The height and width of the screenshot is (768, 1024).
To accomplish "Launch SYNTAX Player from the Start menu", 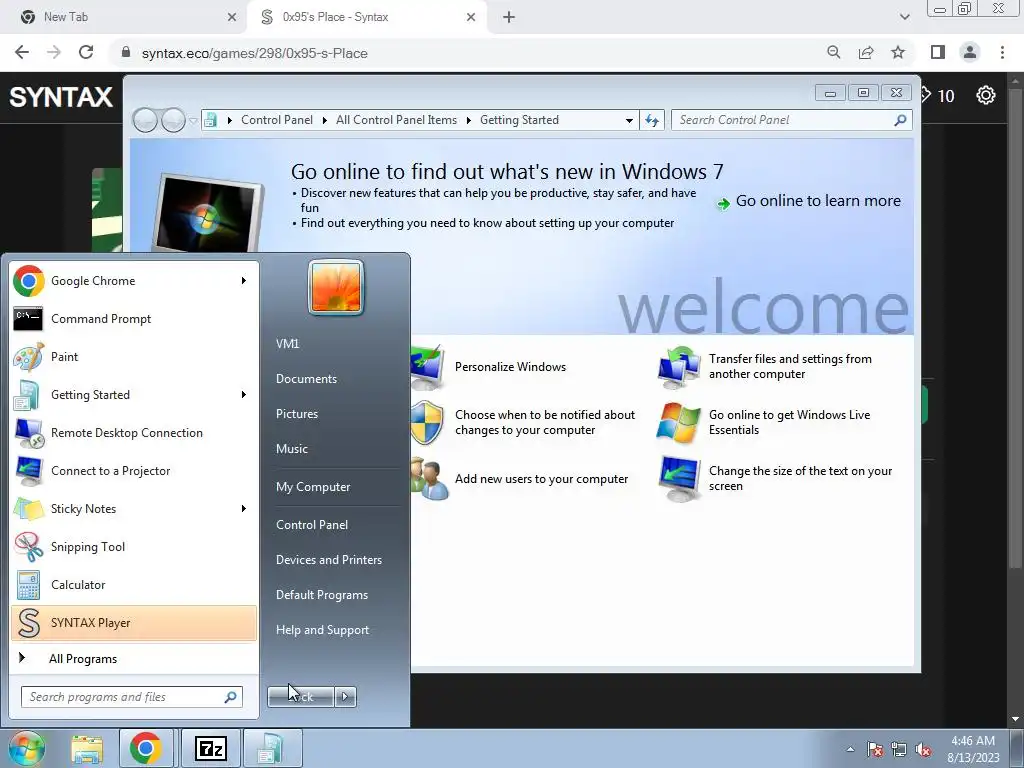I will coord(134,622).
